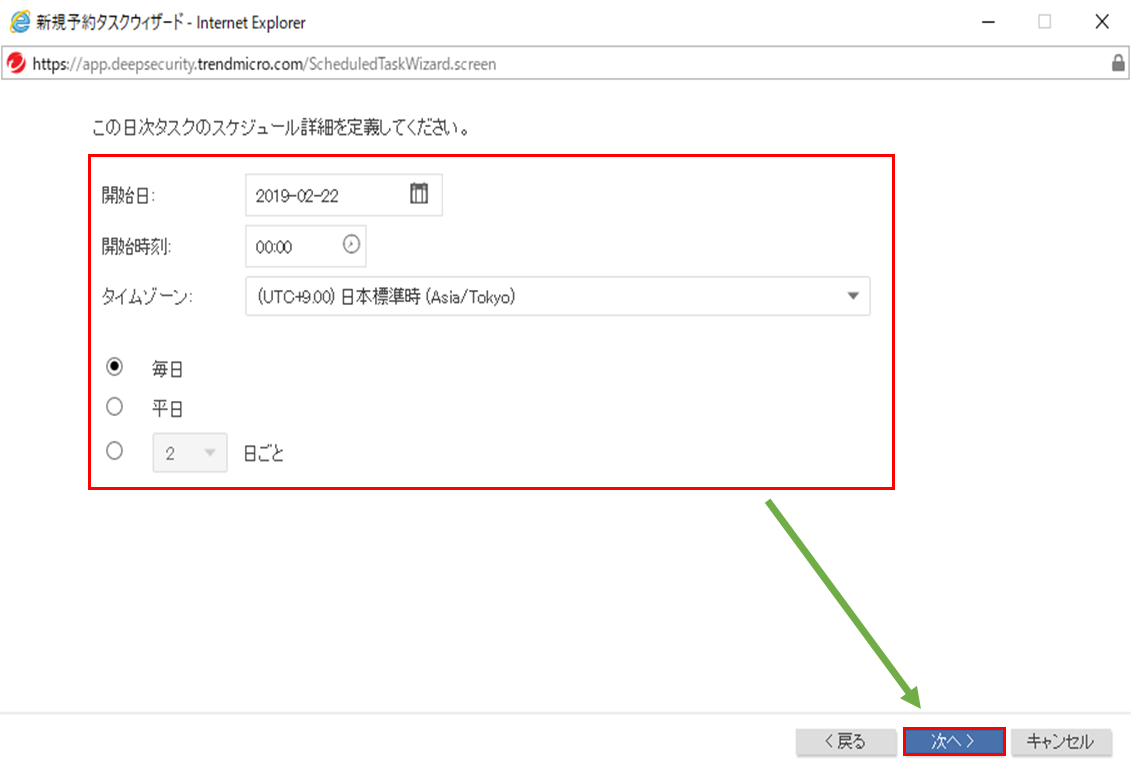
Task: Click the schedule details instruction text
Action: (x=281, y=128)
